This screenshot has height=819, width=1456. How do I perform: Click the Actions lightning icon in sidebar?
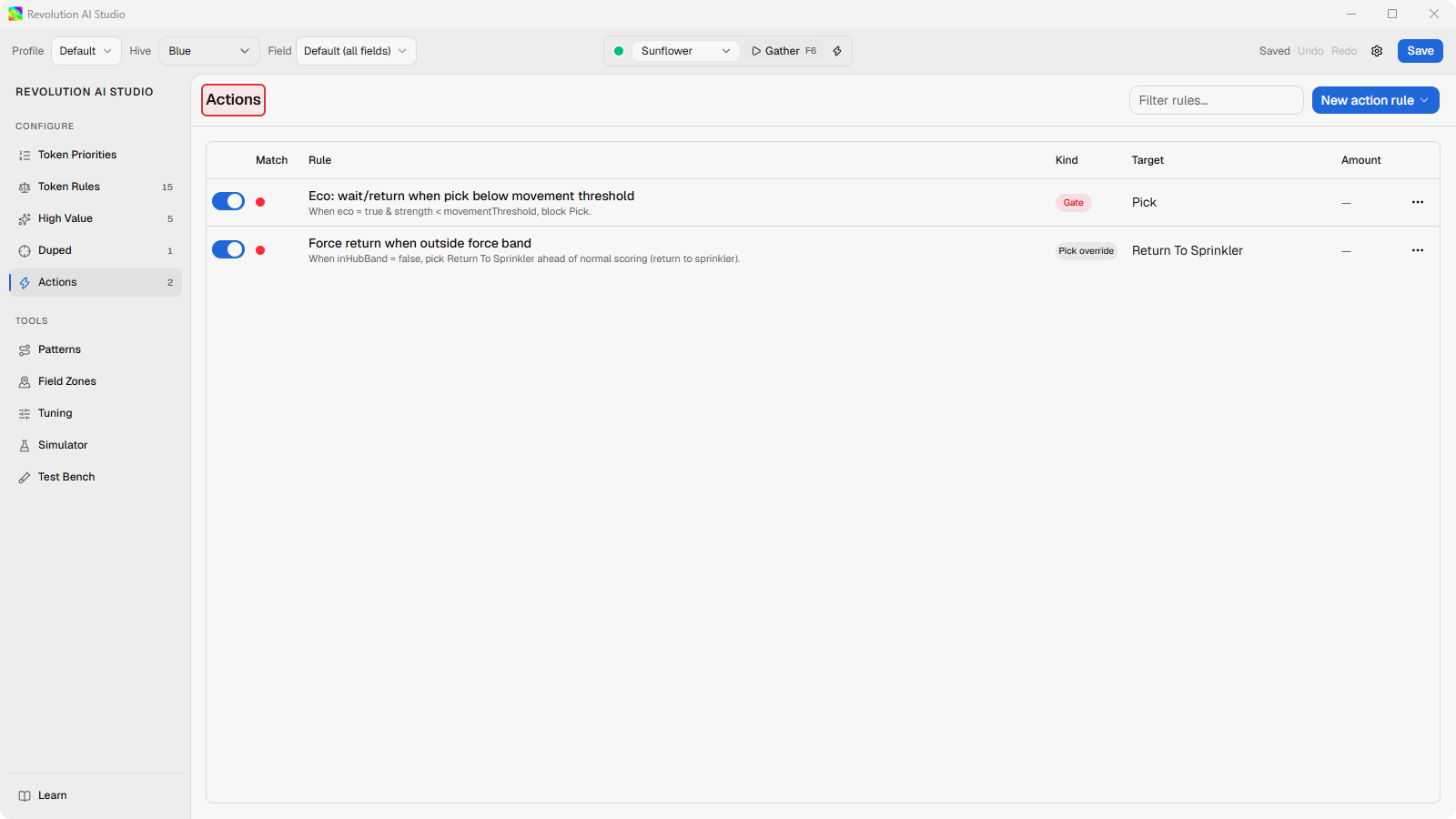(x=25, y=283)
